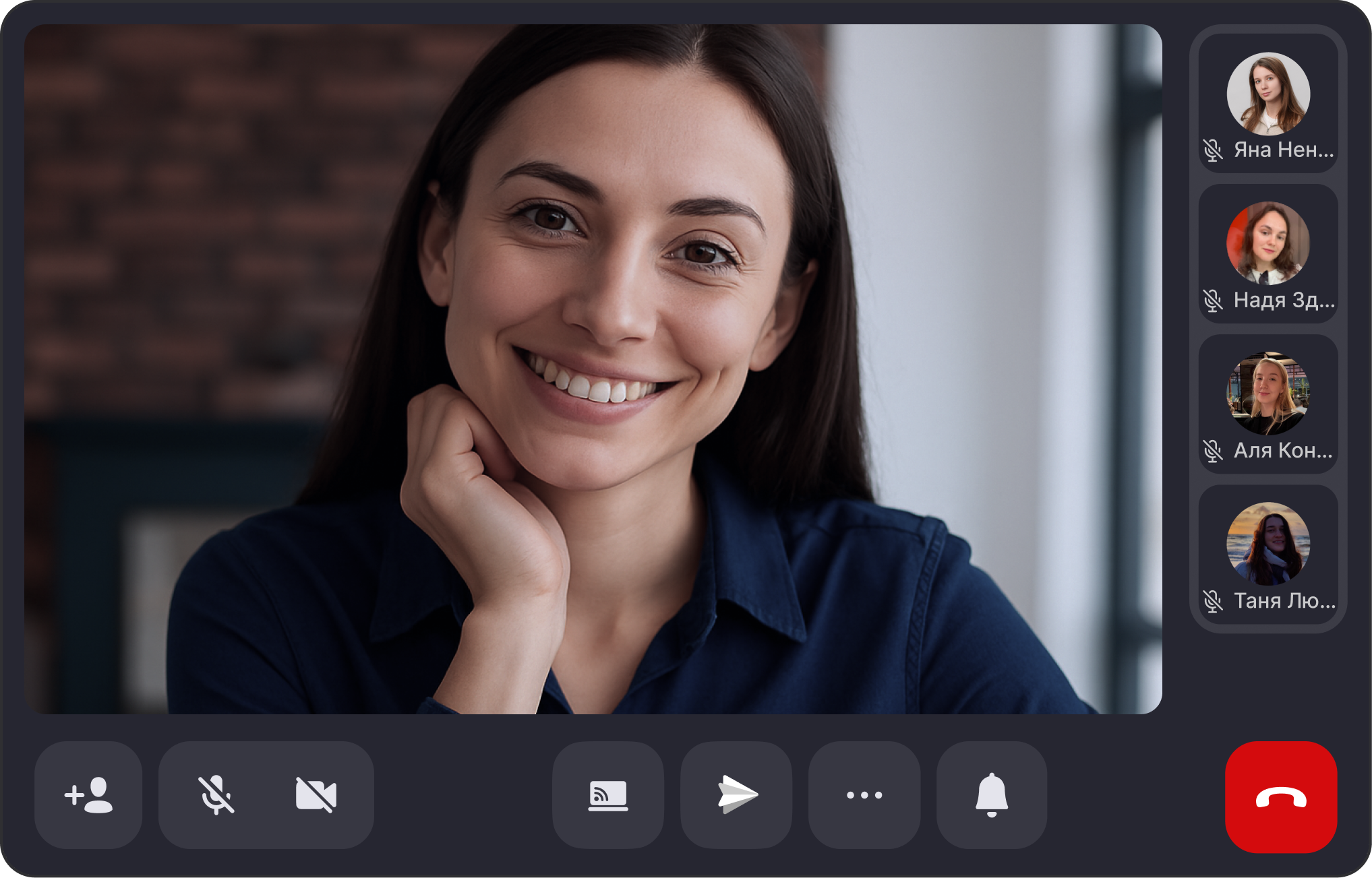Click the name label Аля Кон...
The image size is (1372, 878).
(1284, 450)
